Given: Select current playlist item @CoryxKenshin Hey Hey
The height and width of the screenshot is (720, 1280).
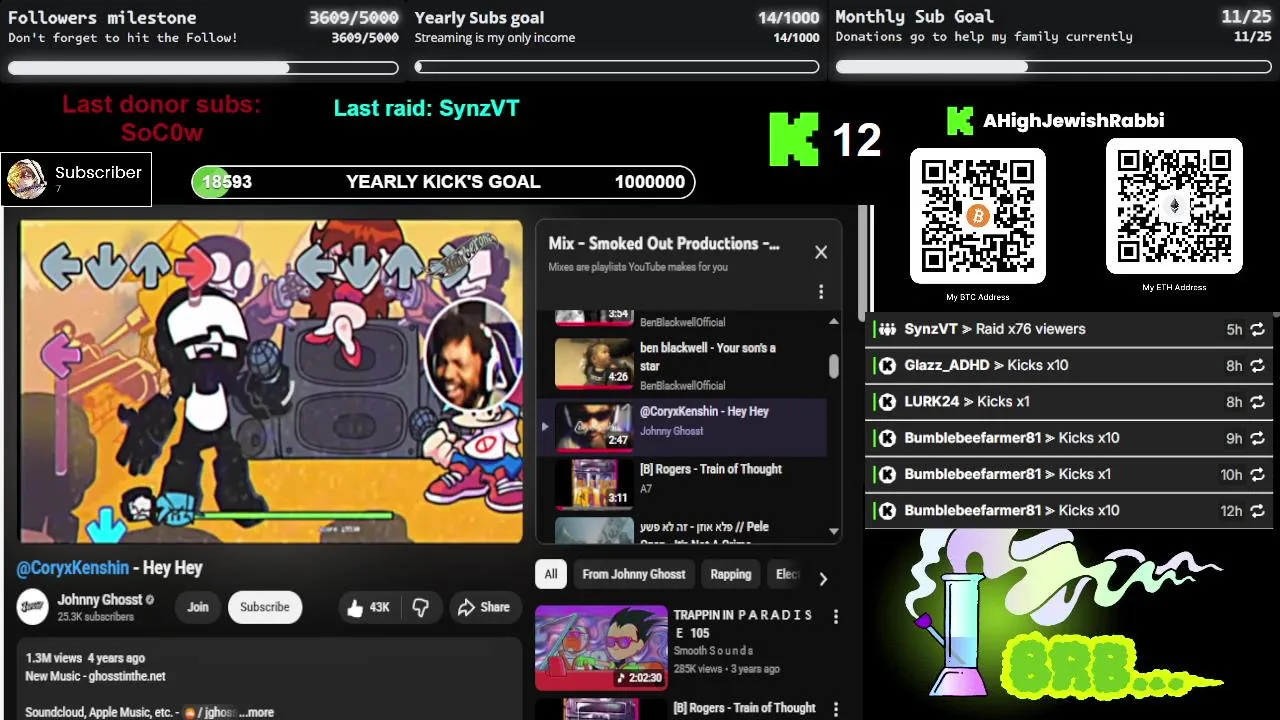Looking at the screenshot, I should (682, 427).
